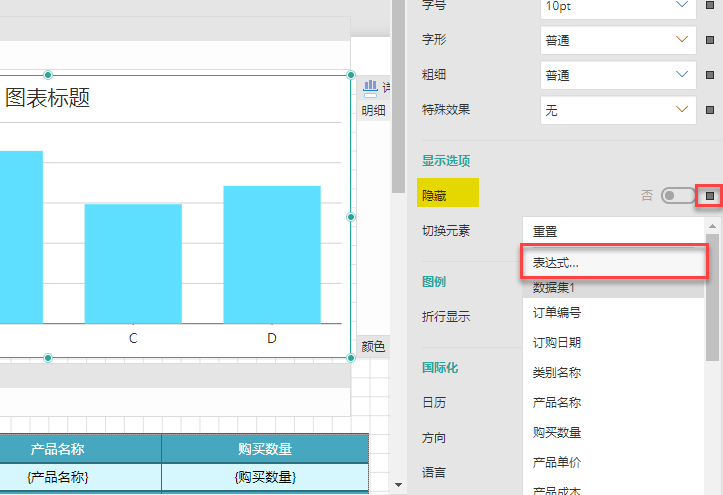This screenshot has height=495, width=723.
Task: Click the binding square beside 字形 dropdown
Action: point(711,40)
